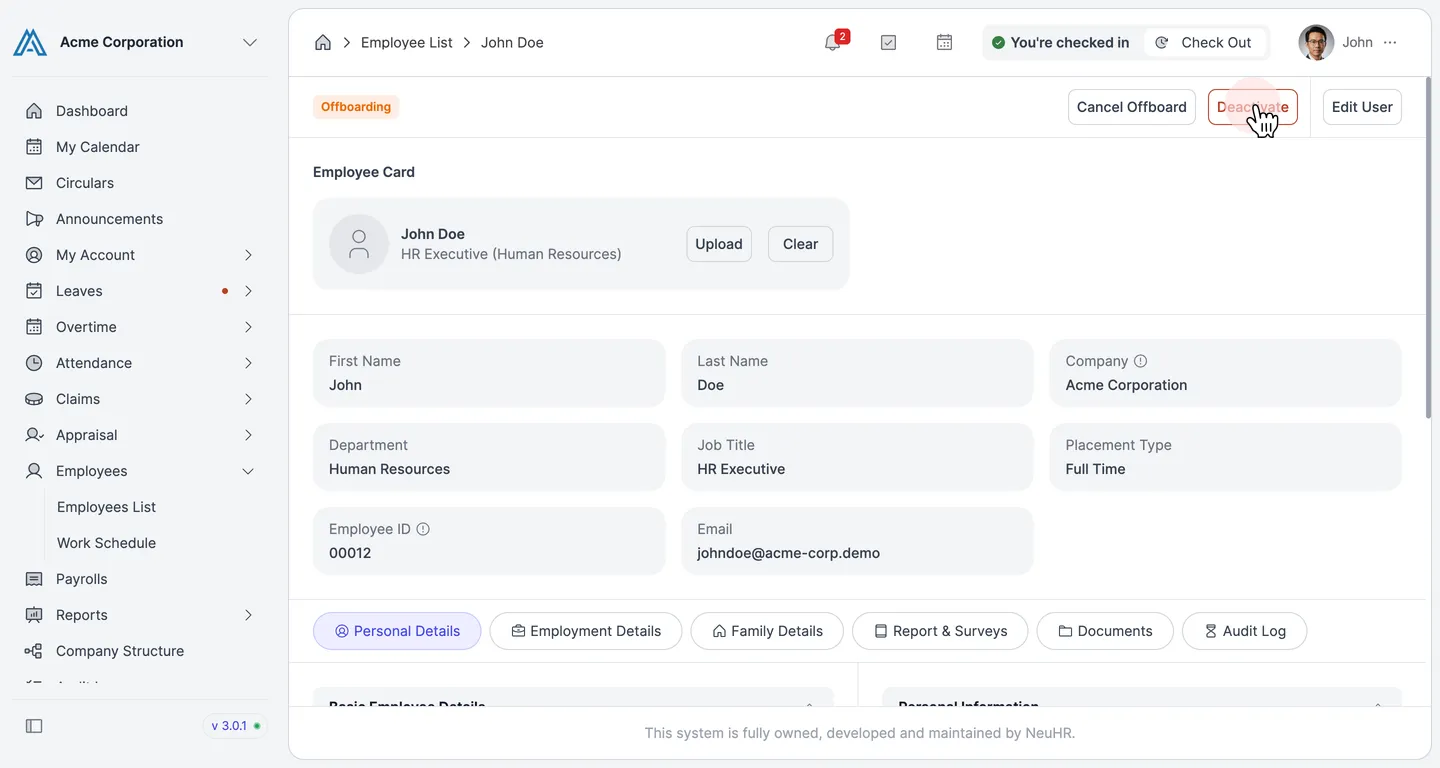Click Edit User button
This screenshot has height=768, width=1440.
tap(1362, 107)
